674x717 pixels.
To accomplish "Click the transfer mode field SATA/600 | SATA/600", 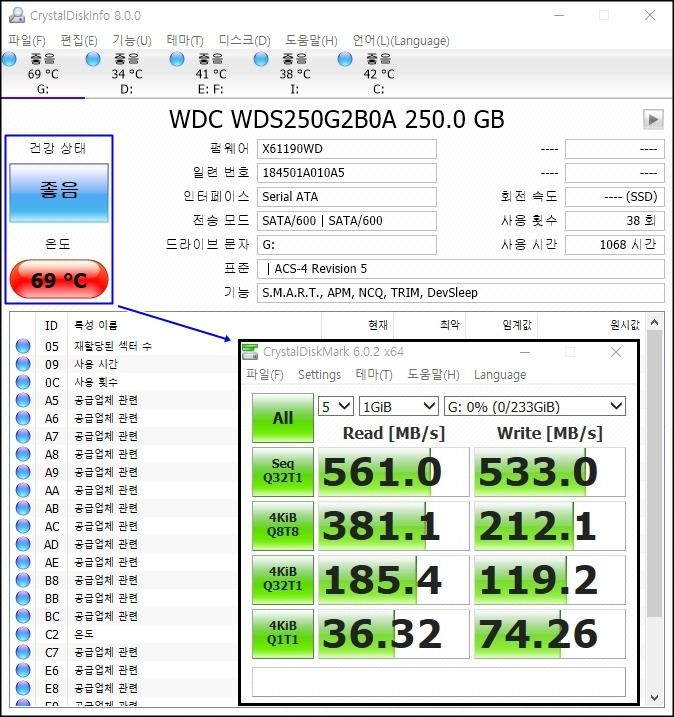I will (x=347, y=221).
